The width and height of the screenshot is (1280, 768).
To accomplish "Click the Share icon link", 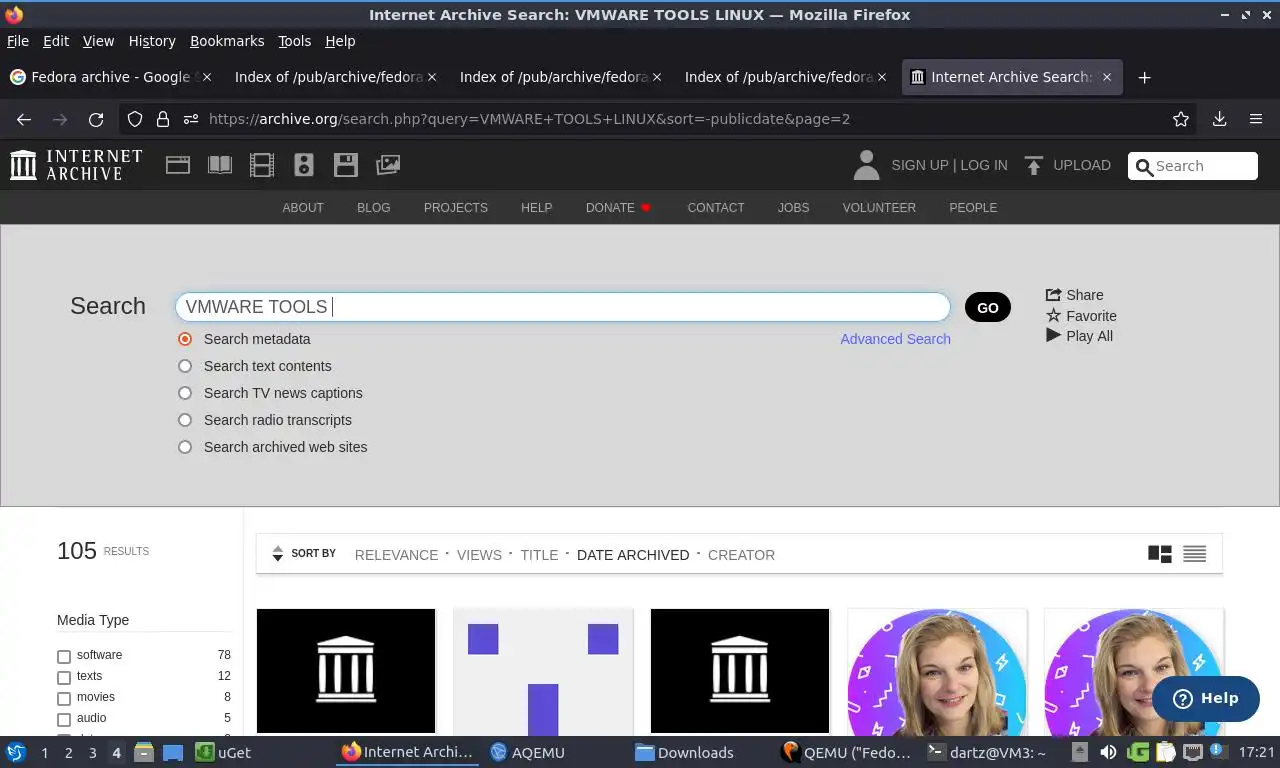I will pyautogui.click(x=1074, y=295).
